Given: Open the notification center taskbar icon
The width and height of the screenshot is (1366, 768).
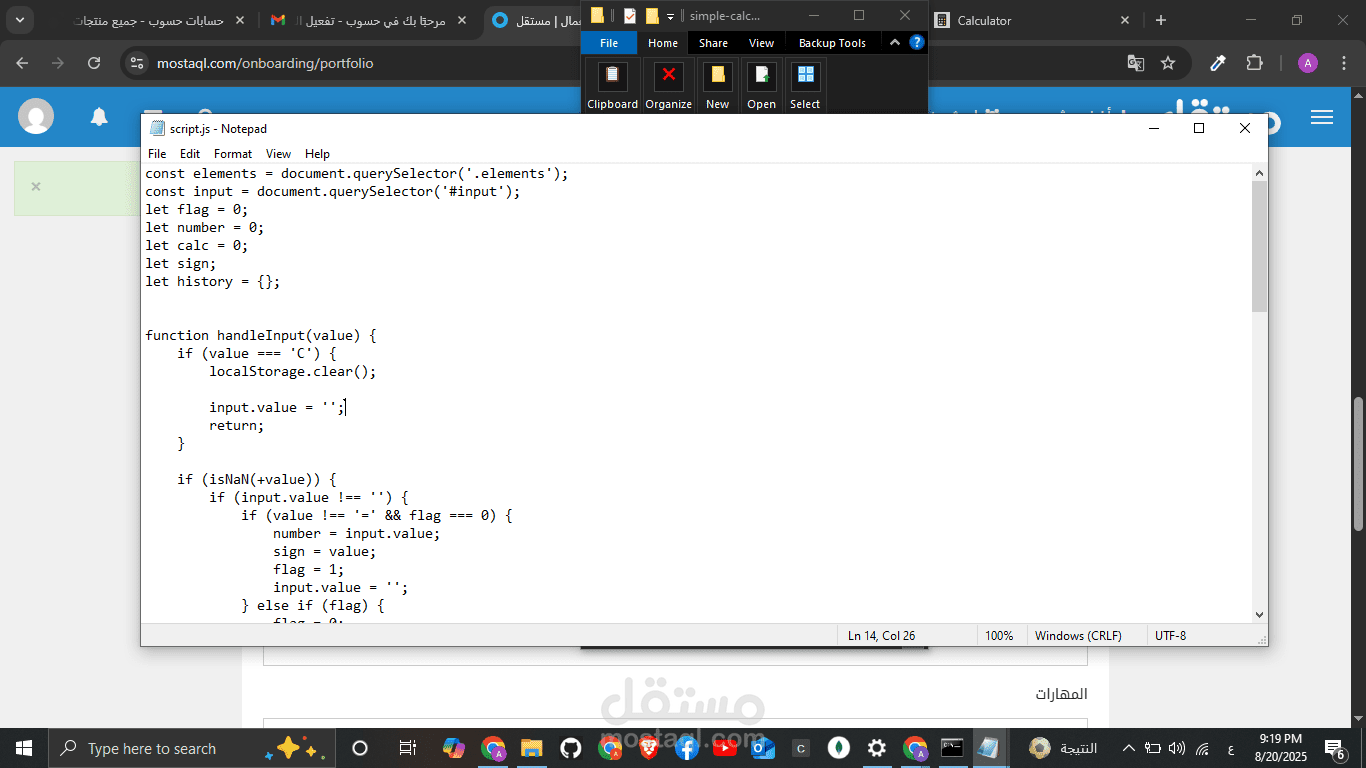Looking at the screenshot, I should pyautogui.click(x=1335, y=748).
